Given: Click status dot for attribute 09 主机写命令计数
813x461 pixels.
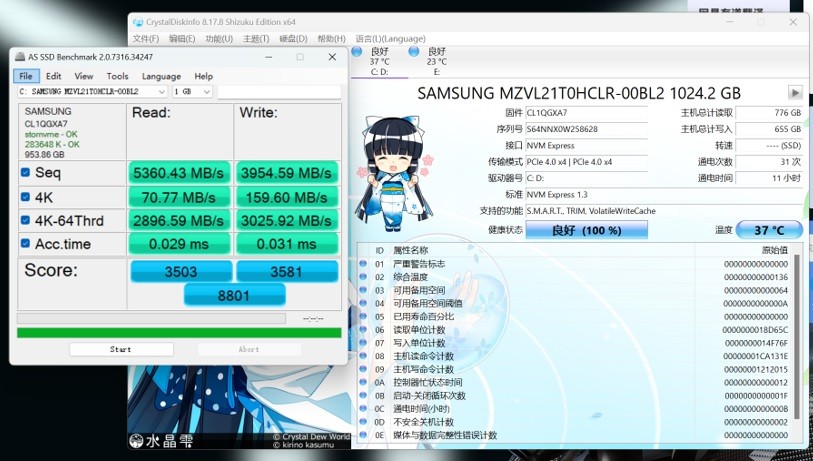Looking at the screenshot, I should pyautogui.click(x=363, y=369).
